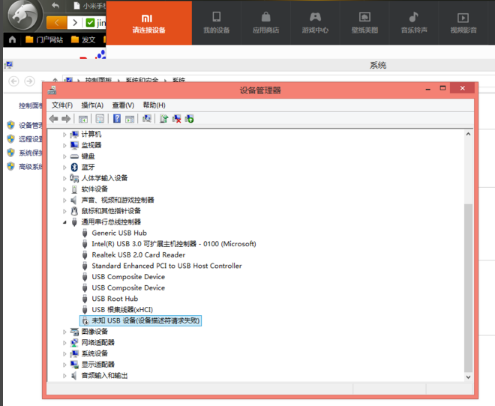Click the back arrow in Device Manager toolbar

(x=54, y=119)
